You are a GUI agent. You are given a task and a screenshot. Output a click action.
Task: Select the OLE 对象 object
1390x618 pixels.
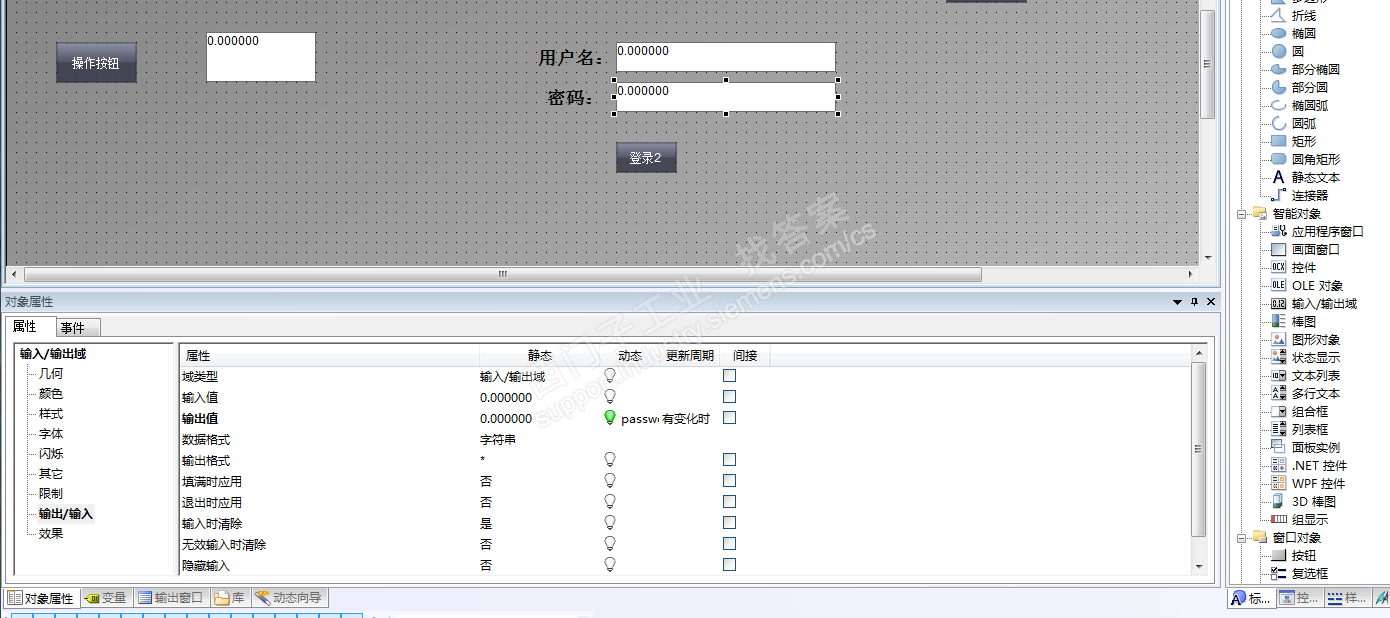[1317, 285]
